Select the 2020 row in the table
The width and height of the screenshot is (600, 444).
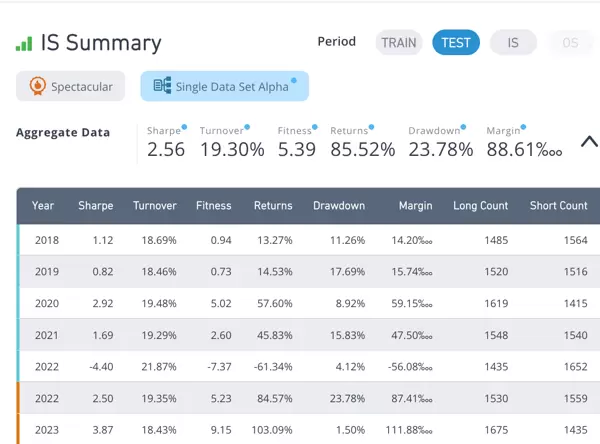(x=300, y=304)
